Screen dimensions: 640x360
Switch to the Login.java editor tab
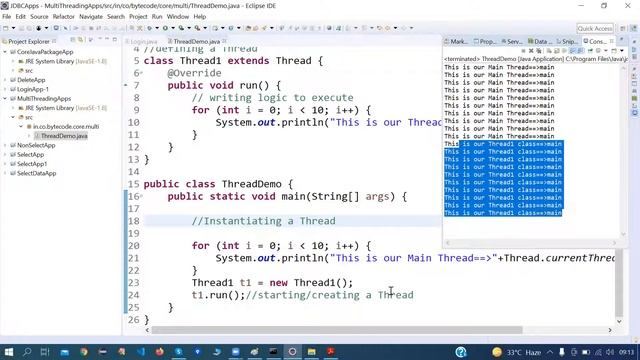(142, 42)
